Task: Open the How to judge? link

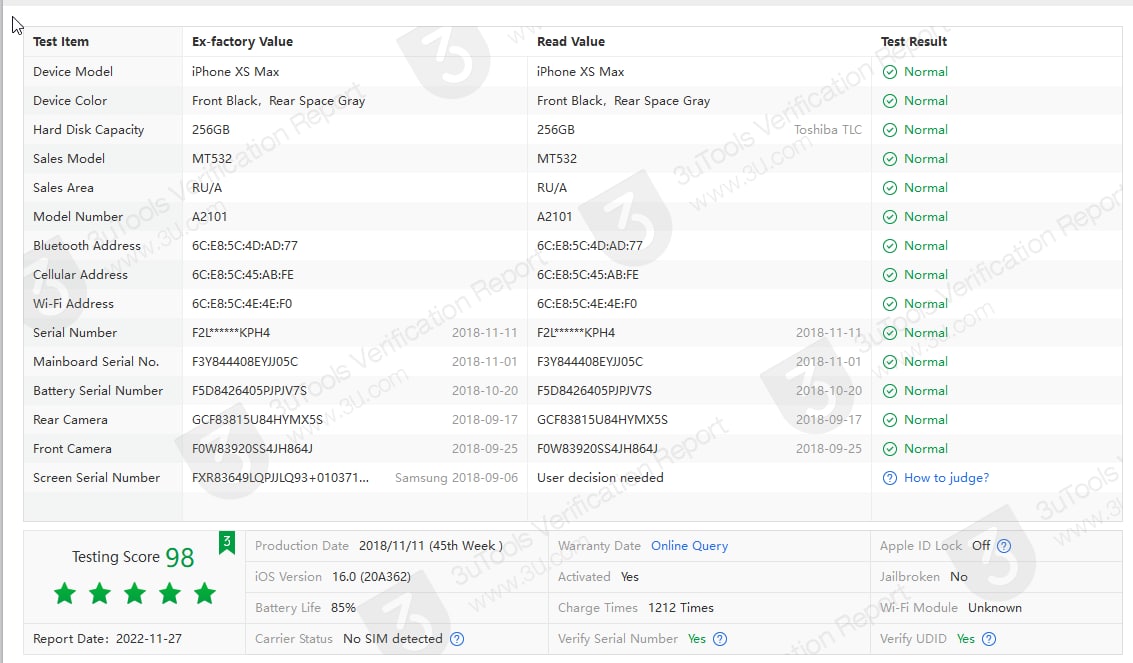Action: point(946,478)
